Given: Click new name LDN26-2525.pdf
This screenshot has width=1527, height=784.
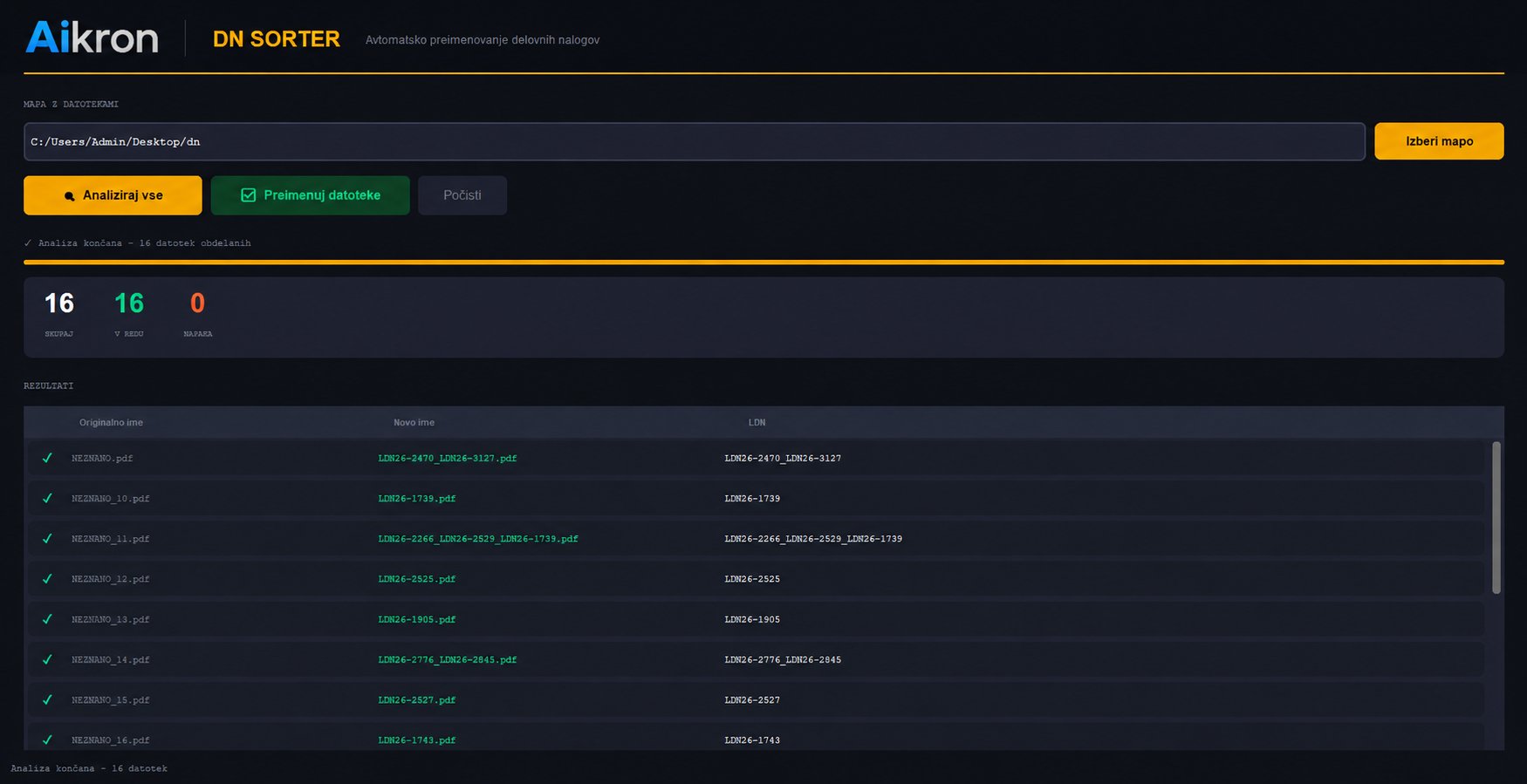Looking at the screenshot, I should click(417, 578).
